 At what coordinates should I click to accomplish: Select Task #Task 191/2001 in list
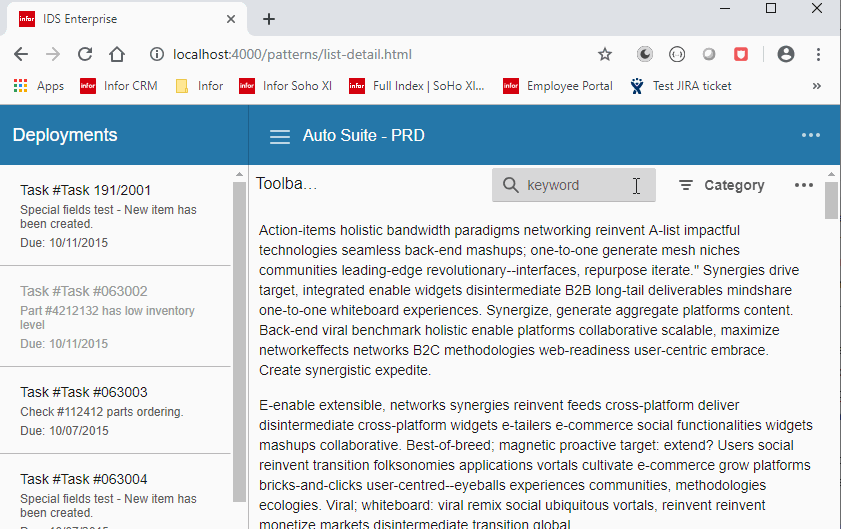115,216
